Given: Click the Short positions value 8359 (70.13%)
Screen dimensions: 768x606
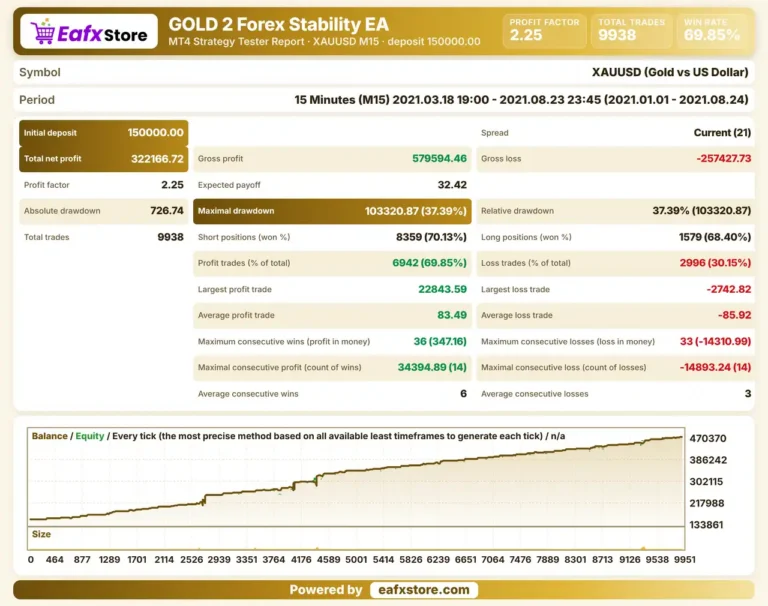Looking at the screenshot, I should (431, 237).
